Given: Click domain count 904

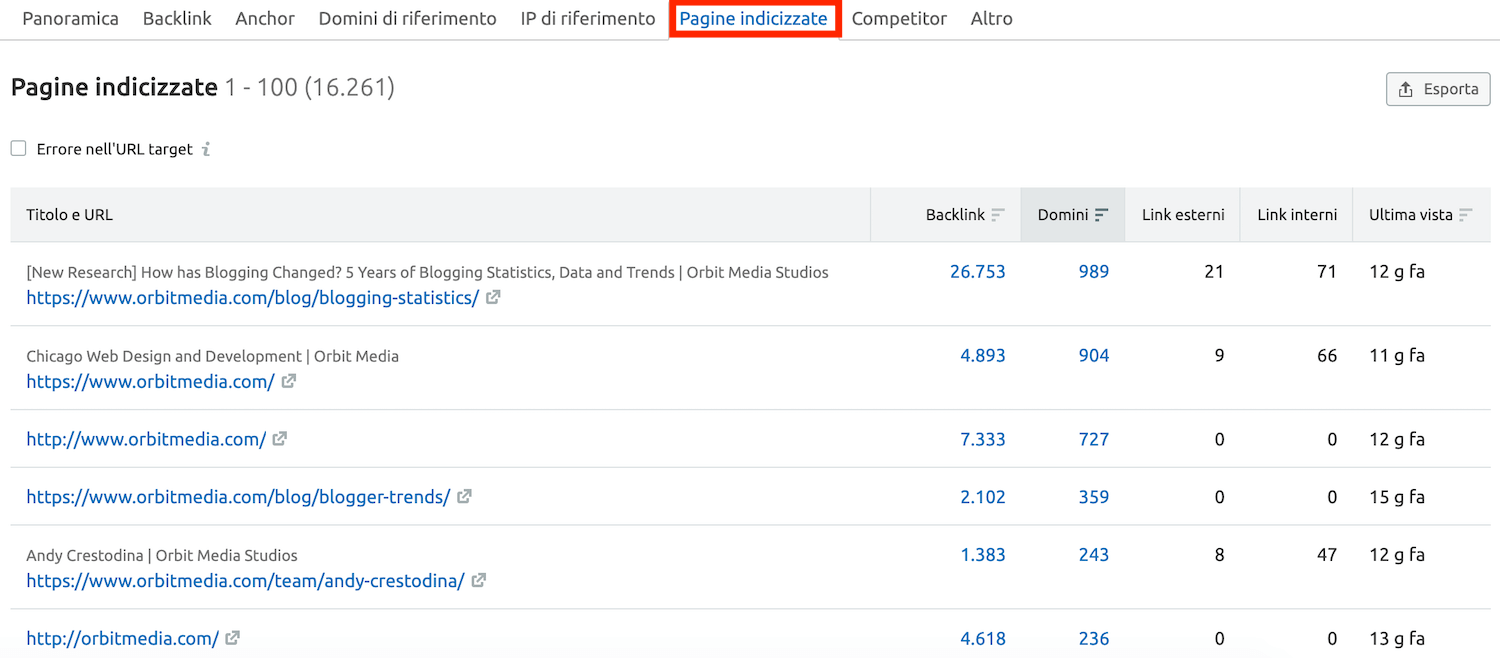Looking at the screenshot, I should pos(1093,356).
